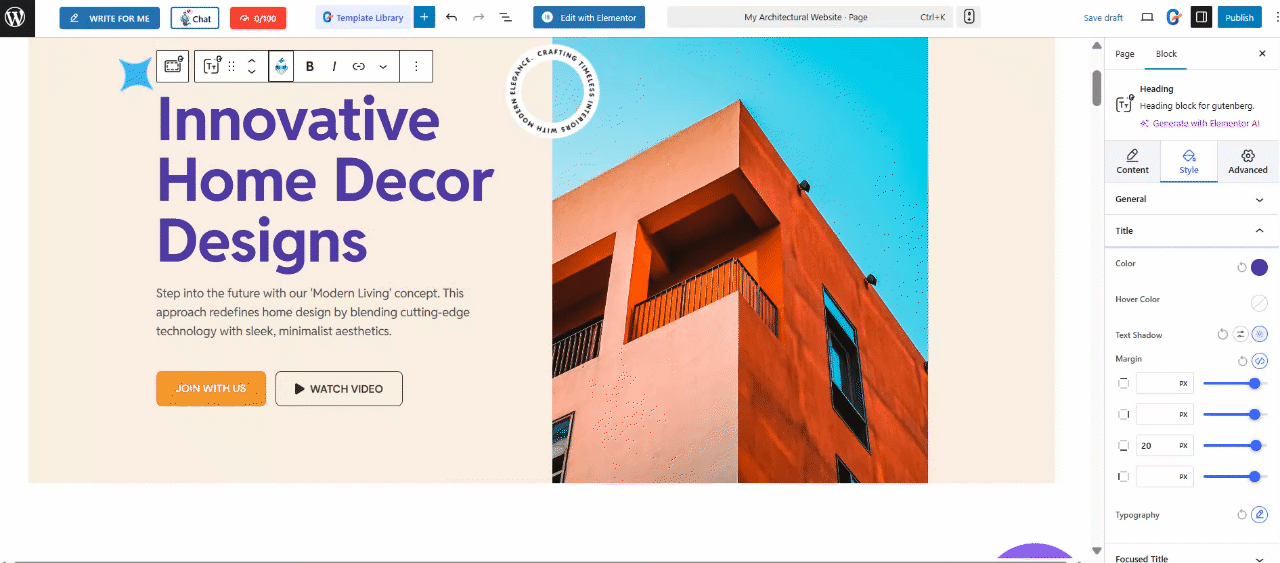This screenshot has width=1280, height=563.
Task: Click the Publish button
Action: (x=1239, y=18)
